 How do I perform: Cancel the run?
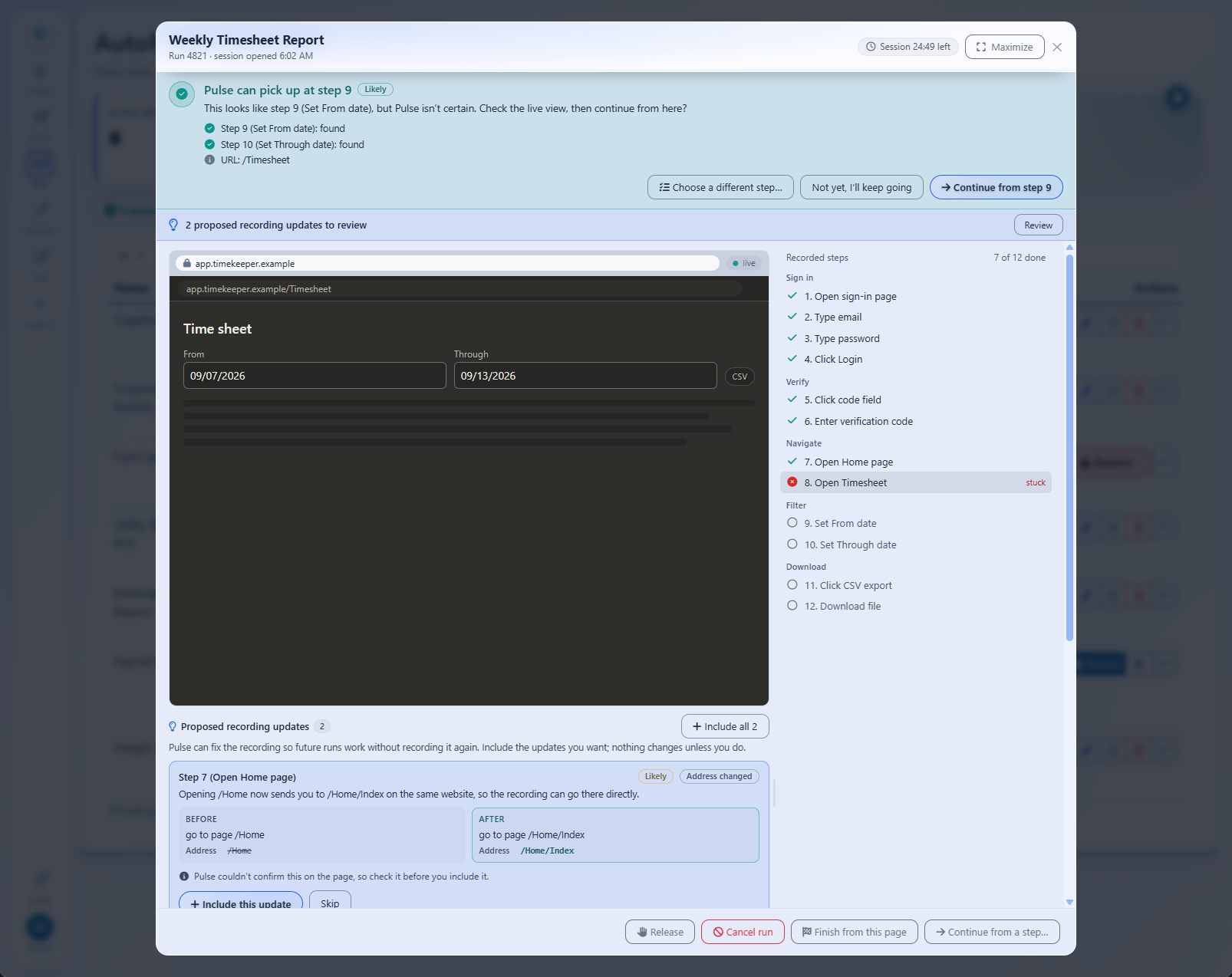pos(743,932)
